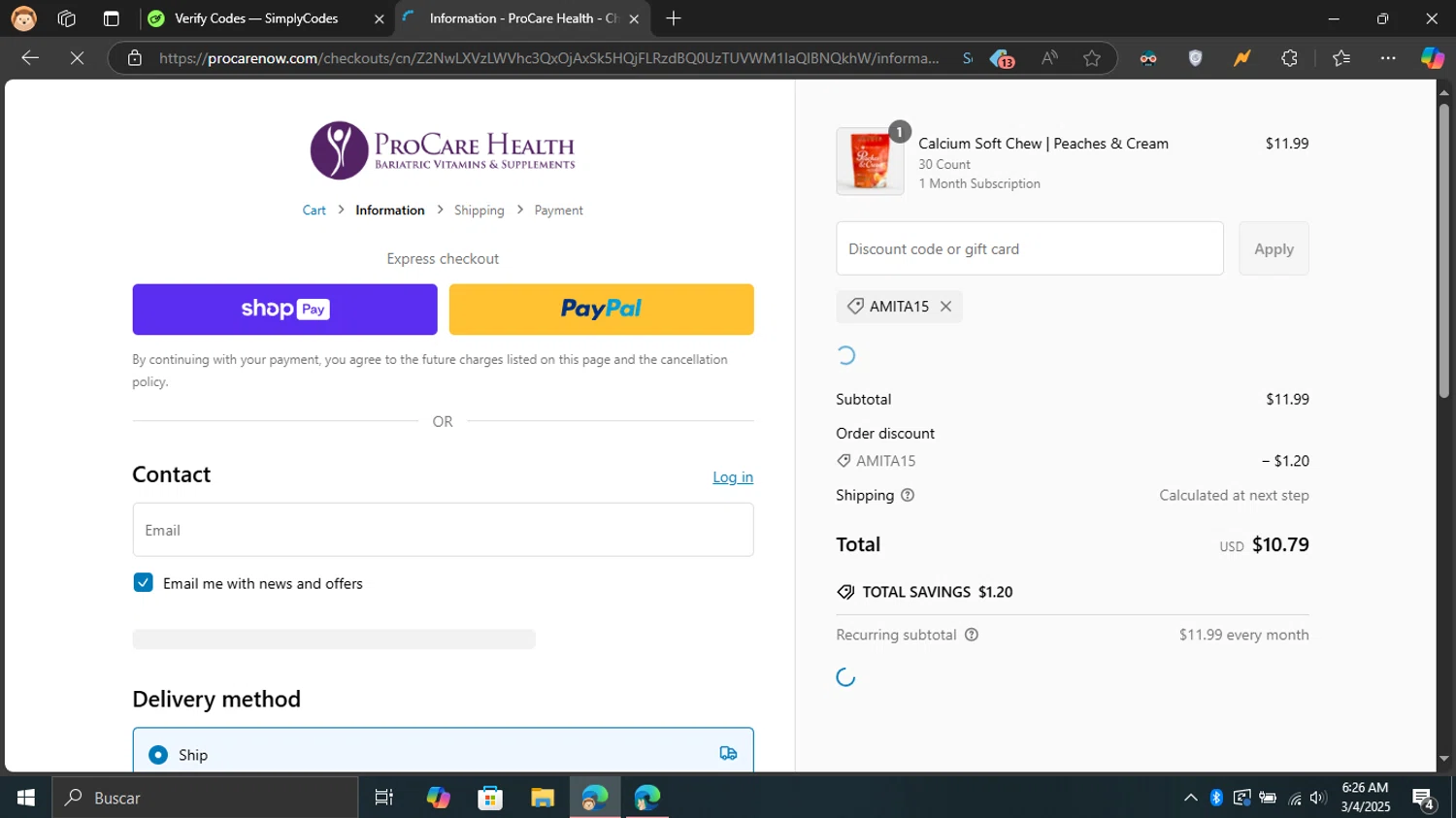Viewport: 1456px width, 818px height.
Task: Click the Log in link
Action: pos(733,476)
